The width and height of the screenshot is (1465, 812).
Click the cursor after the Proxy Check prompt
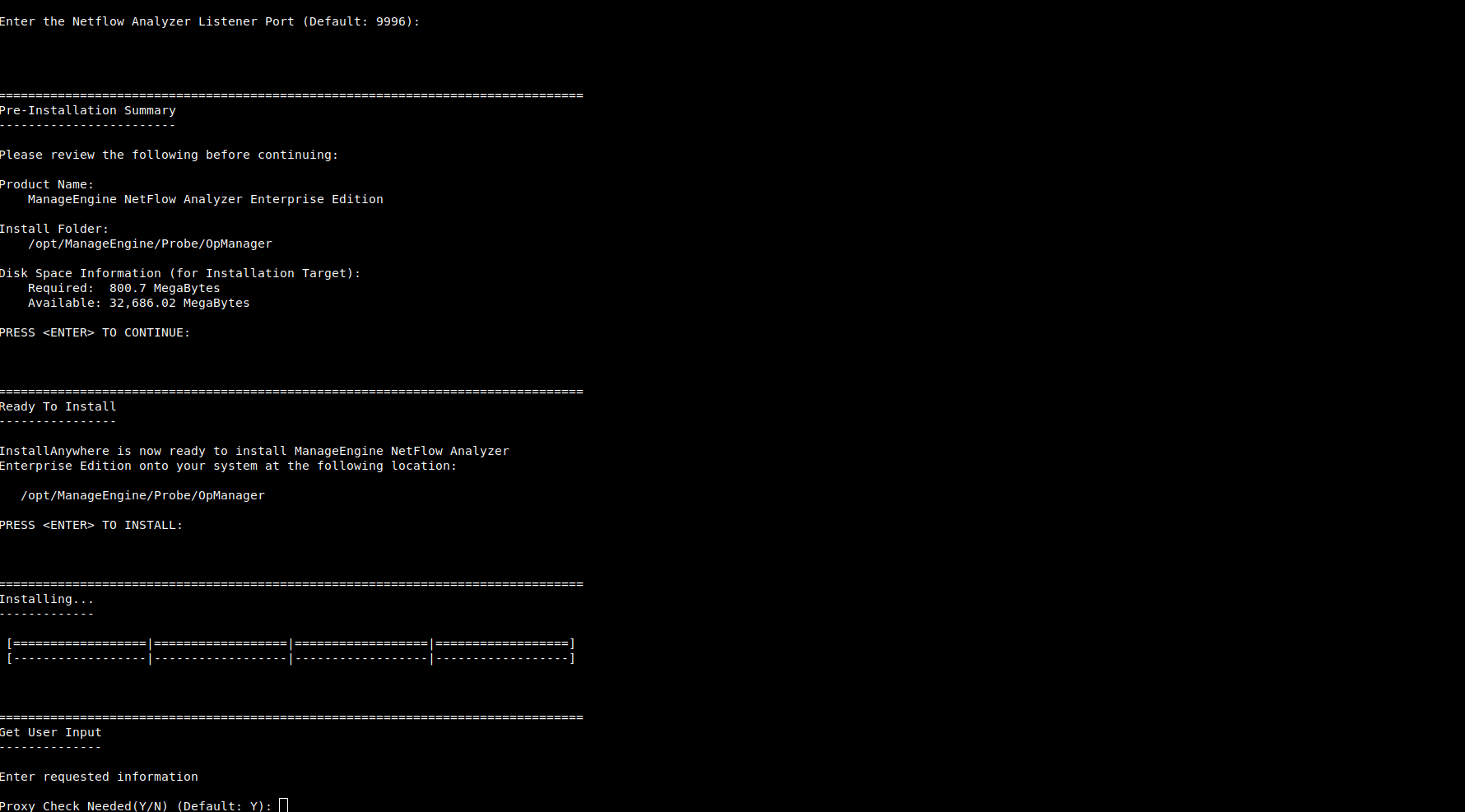pos(284,805)
